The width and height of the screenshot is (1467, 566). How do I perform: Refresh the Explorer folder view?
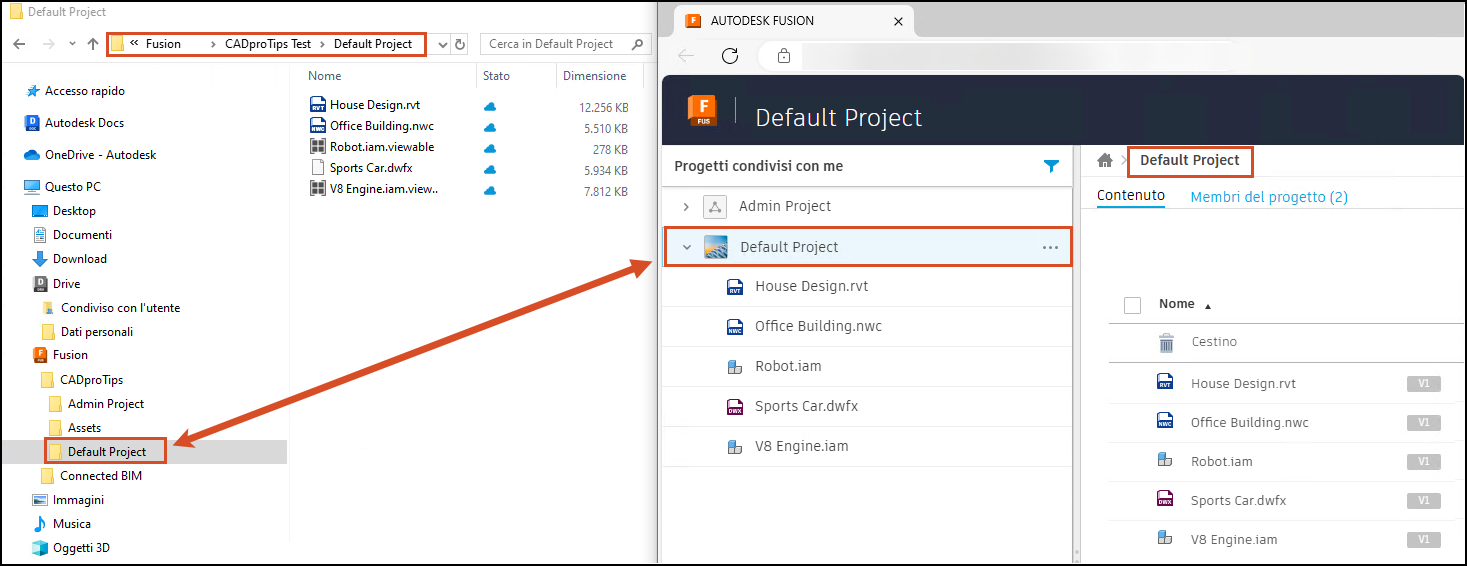click(x=460, y=44)
